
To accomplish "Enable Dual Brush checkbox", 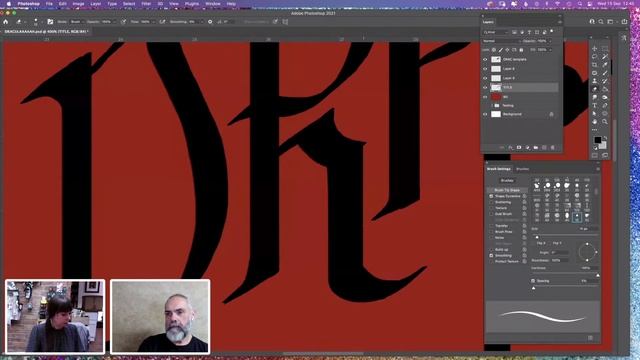I will coord(491,214).
